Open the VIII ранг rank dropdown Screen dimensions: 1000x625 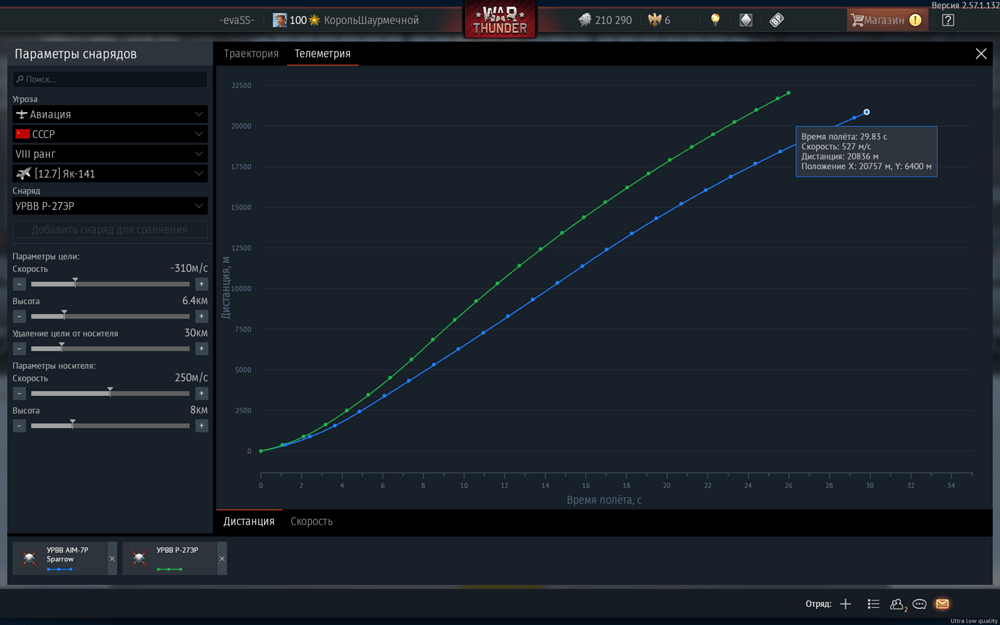110,154
